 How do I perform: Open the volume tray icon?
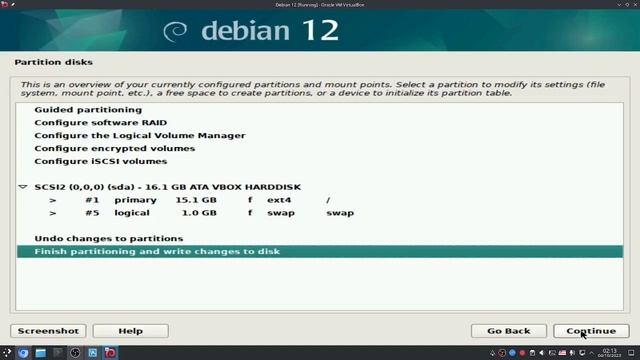click(541, 353)
